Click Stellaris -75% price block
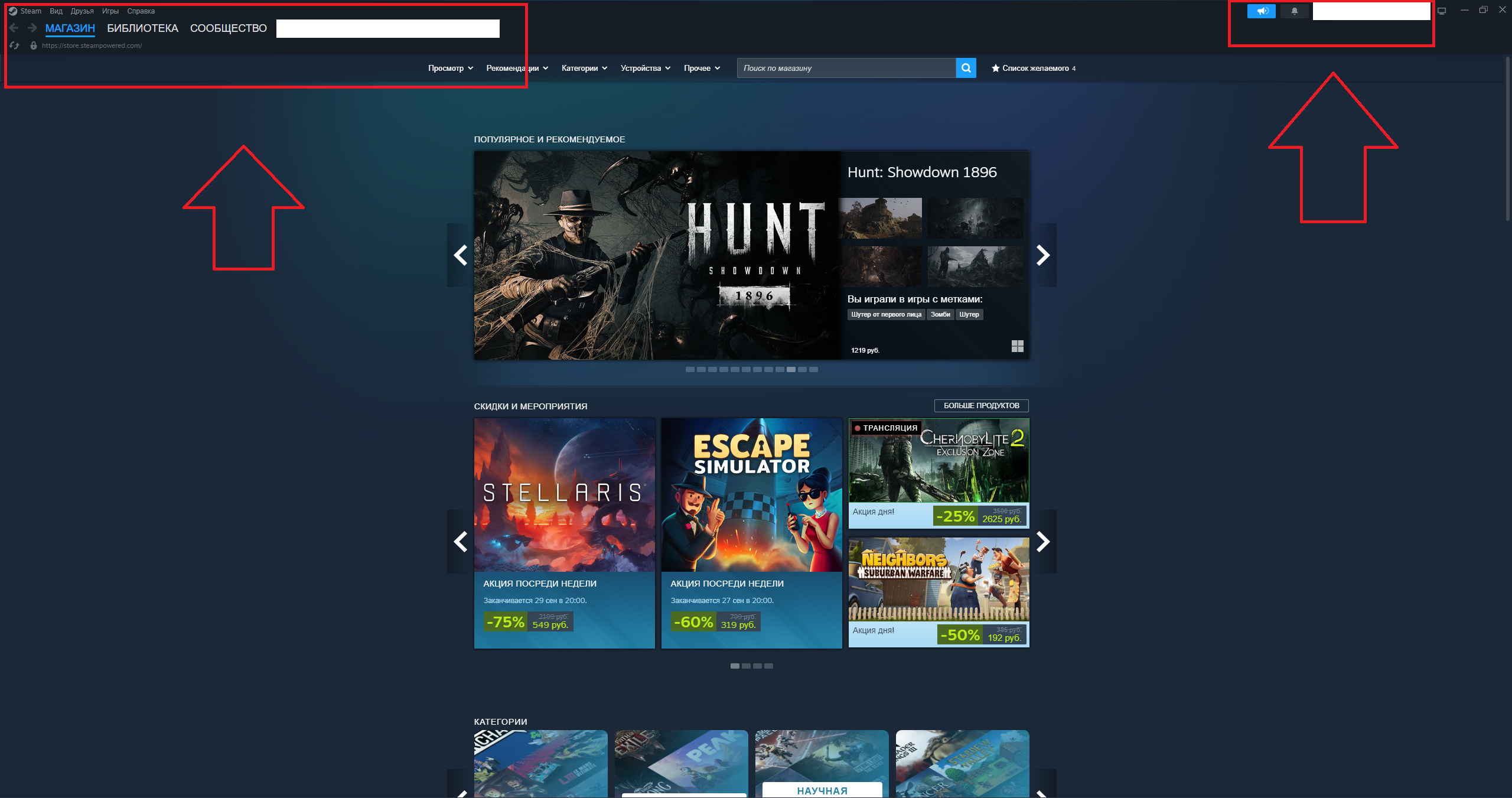 (529, 621)
